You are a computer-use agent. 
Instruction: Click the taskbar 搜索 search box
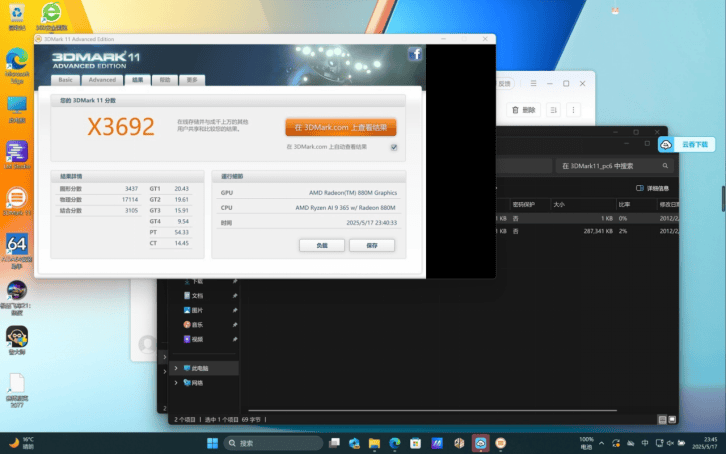(x=273, y=443)
